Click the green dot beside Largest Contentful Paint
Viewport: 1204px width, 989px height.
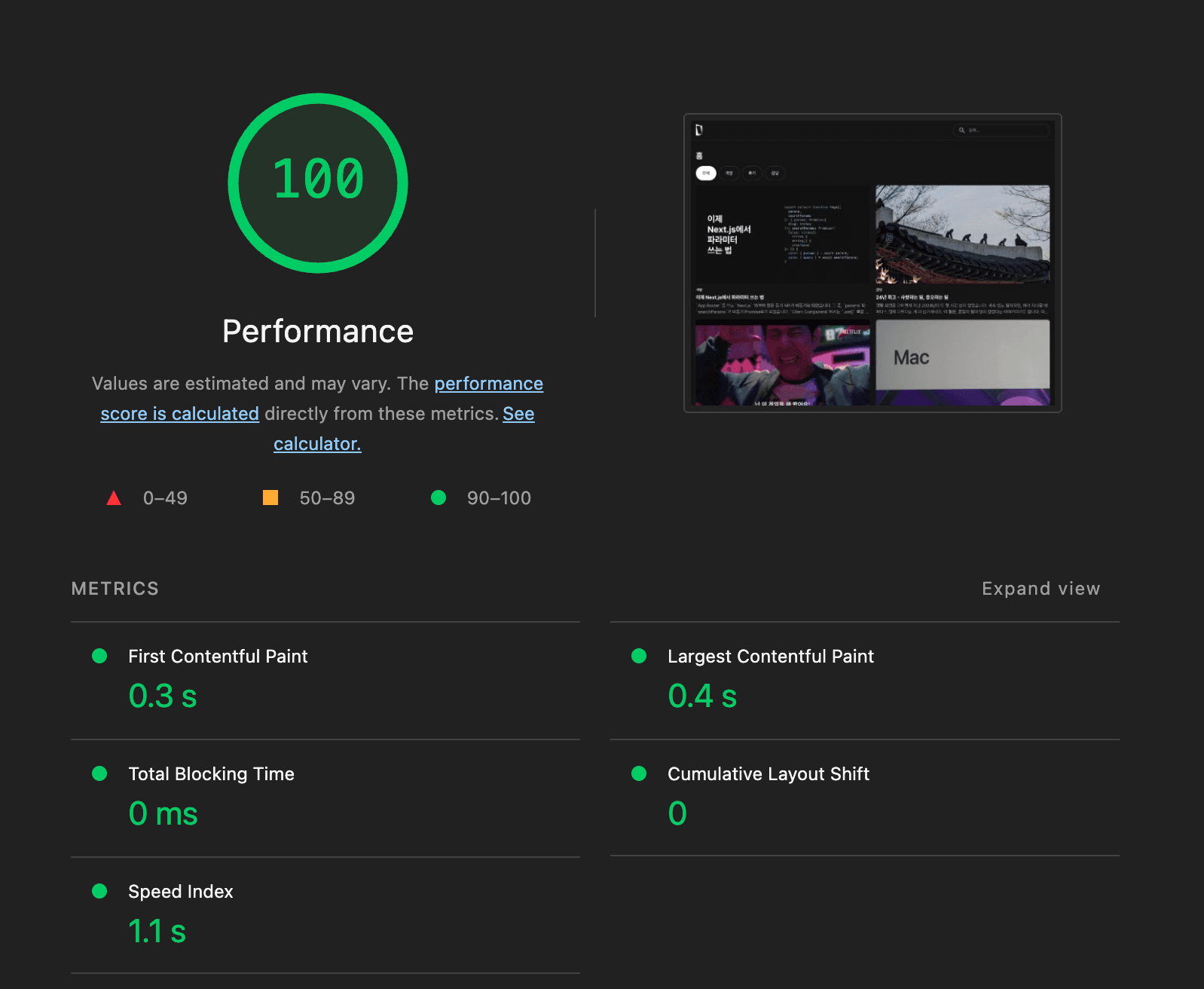click(639, 656)
